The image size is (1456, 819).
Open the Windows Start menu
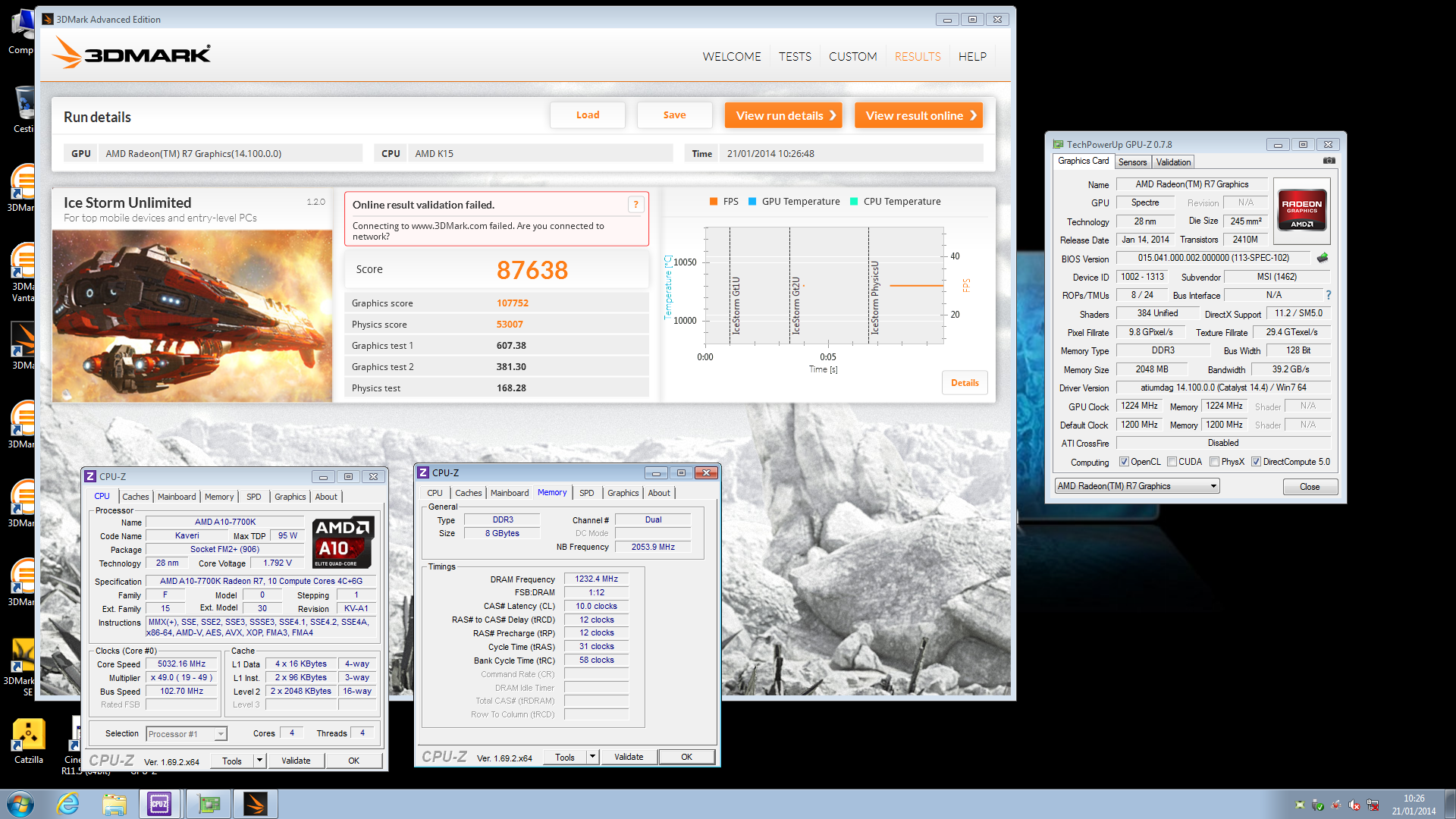coord(20,804)
